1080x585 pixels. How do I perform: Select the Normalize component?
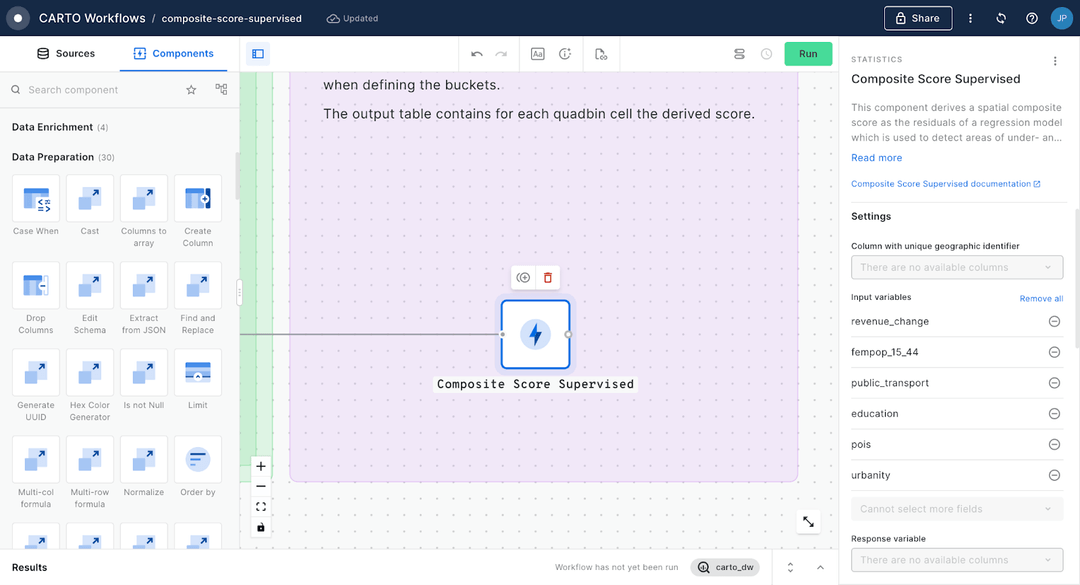(143, 461)
